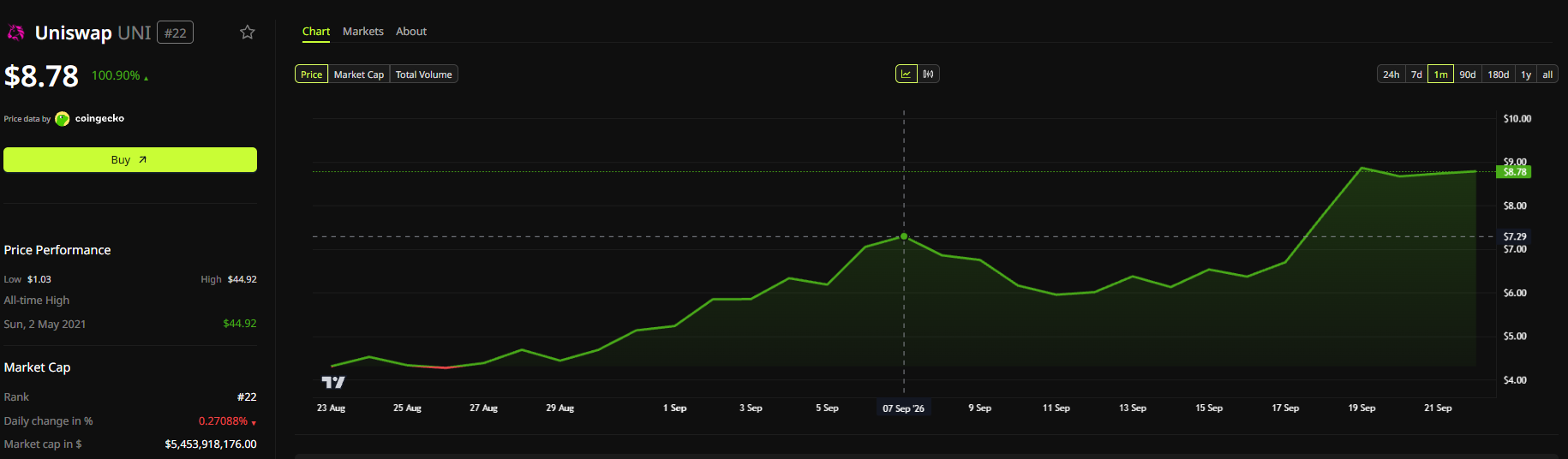Open the About tab
1568x459 pixels.
411,32
